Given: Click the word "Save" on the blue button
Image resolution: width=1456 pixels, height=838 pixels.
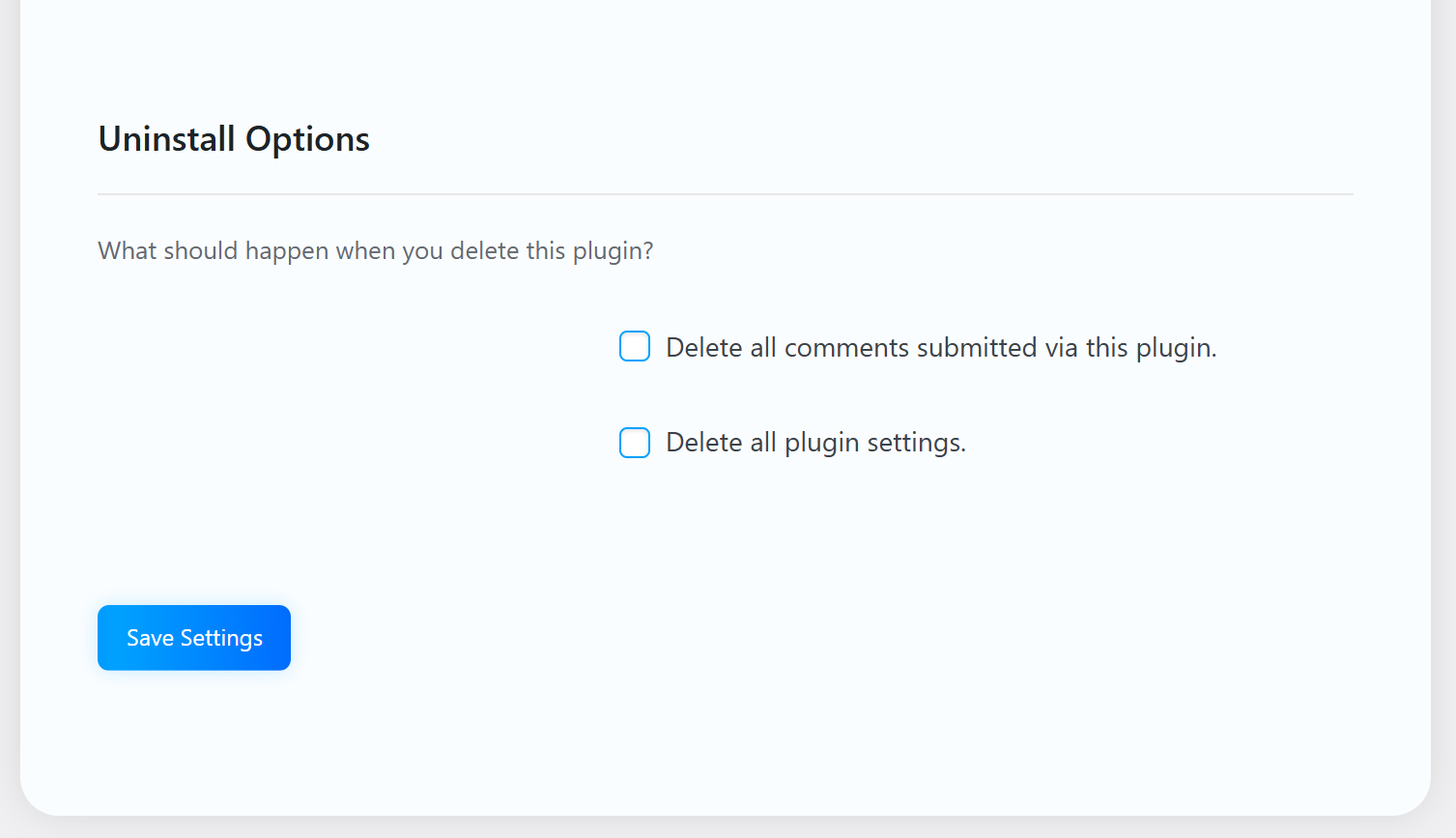Looking at the screenshot, I should click(150, 638).
